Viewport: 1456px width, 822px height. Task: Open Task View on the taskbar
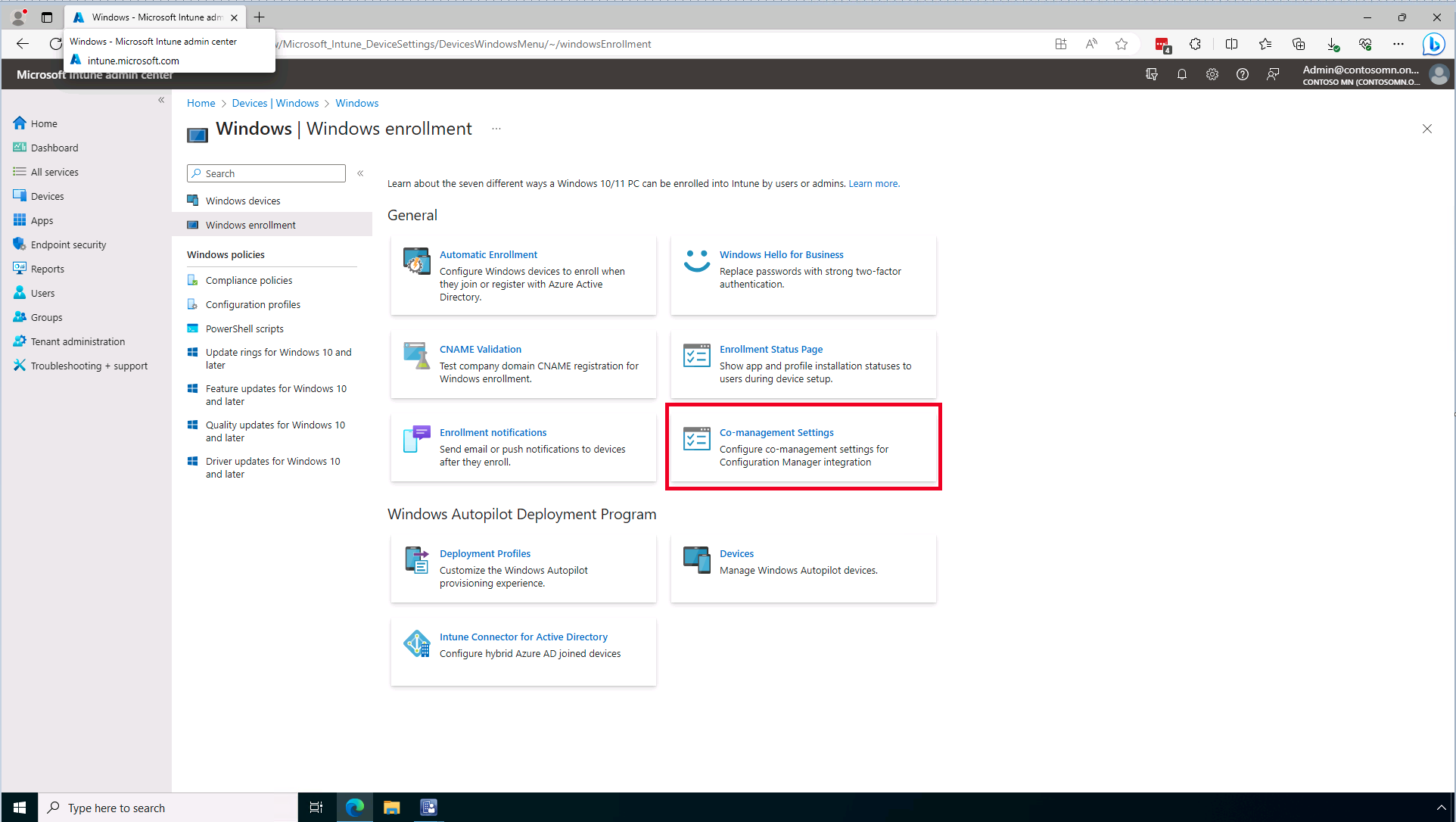(316, 808)
